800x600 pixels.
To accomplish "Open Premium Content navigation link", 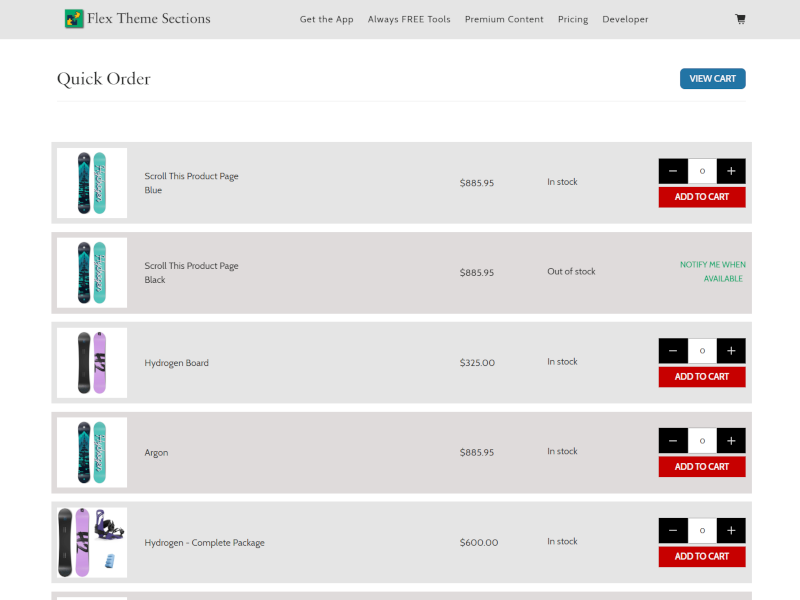I will click(x=504, y=19).
